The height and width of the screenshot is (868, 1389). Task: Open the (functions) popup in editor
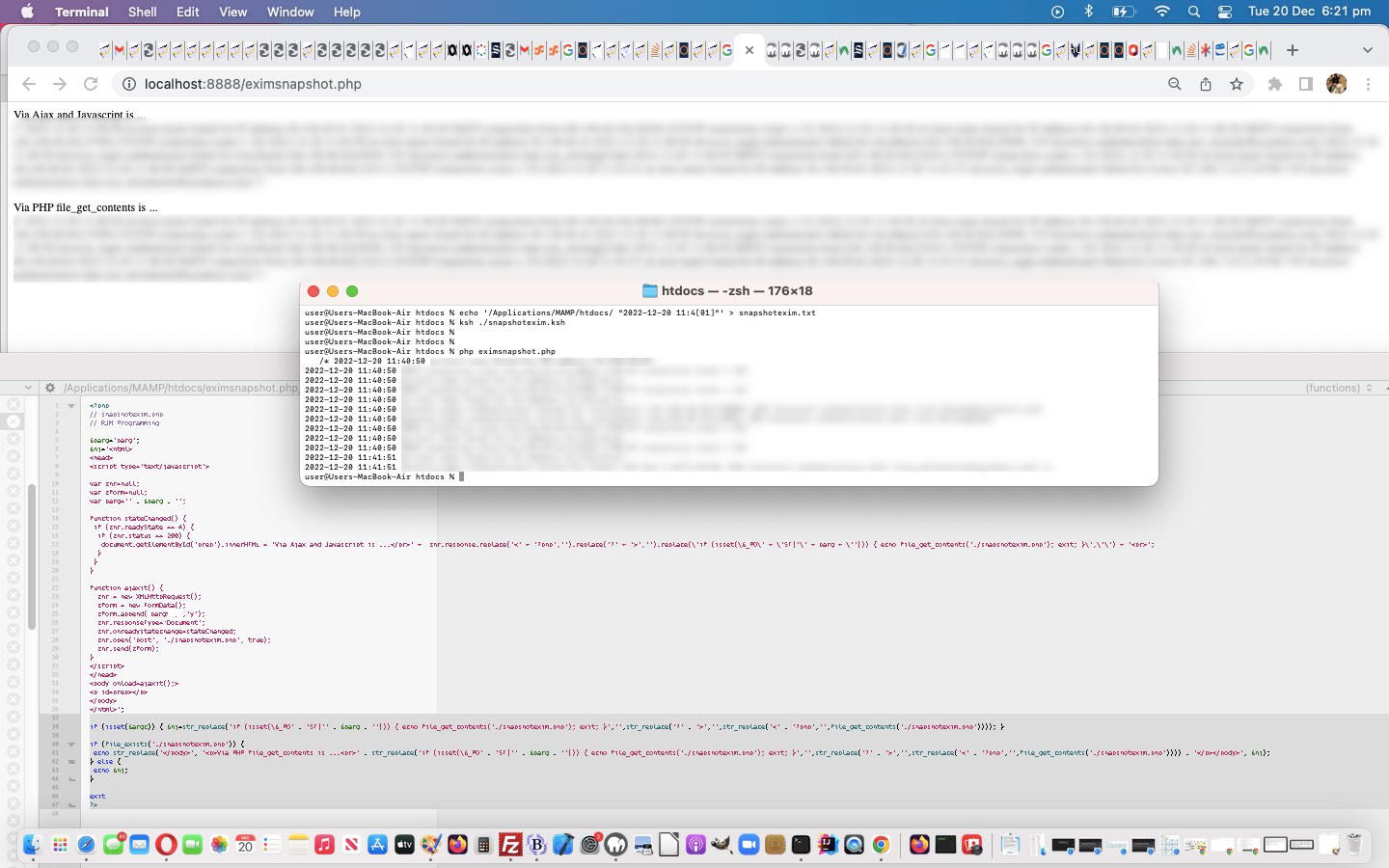(x=1339, y=388)
